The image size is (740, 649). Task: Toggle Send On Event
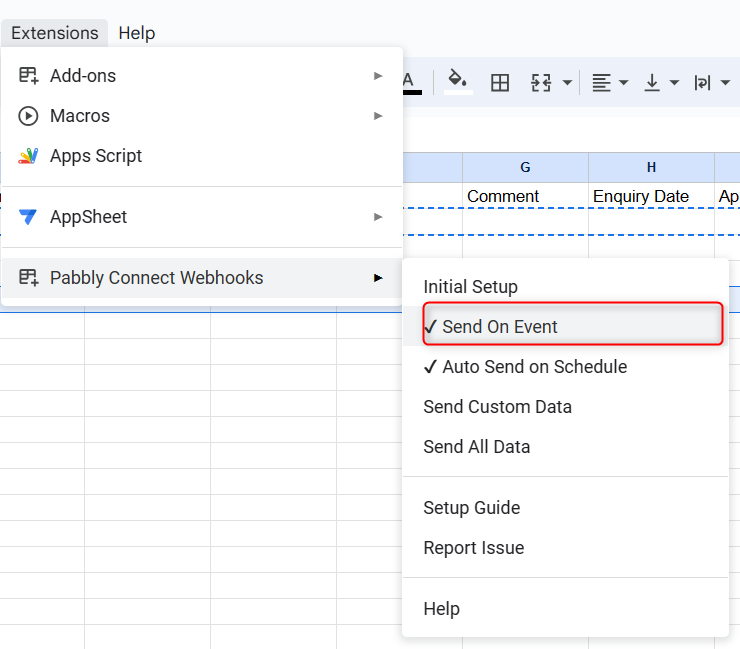point(565,327)
